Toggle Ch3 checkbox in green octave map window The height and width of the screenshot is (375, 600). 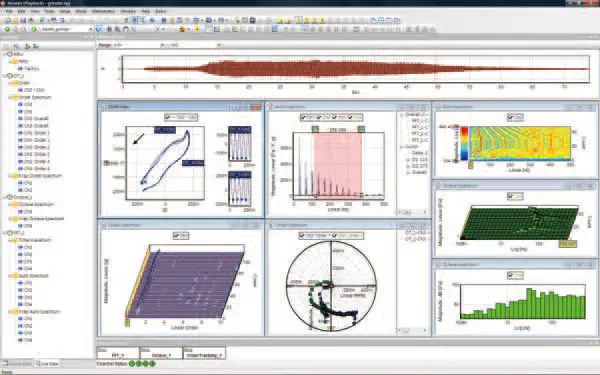[510, 196]
